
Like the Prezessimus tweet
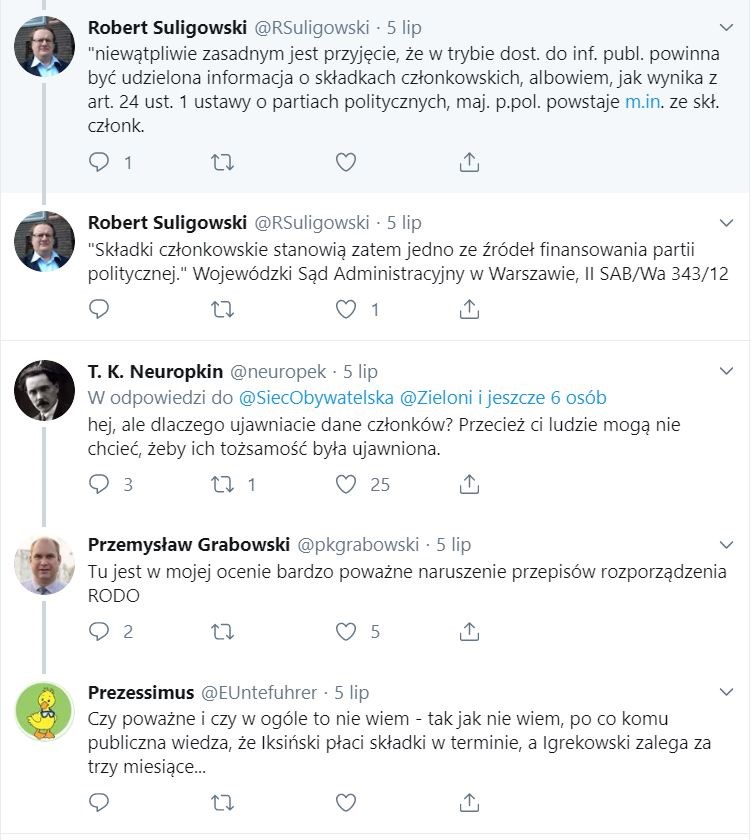346,802
